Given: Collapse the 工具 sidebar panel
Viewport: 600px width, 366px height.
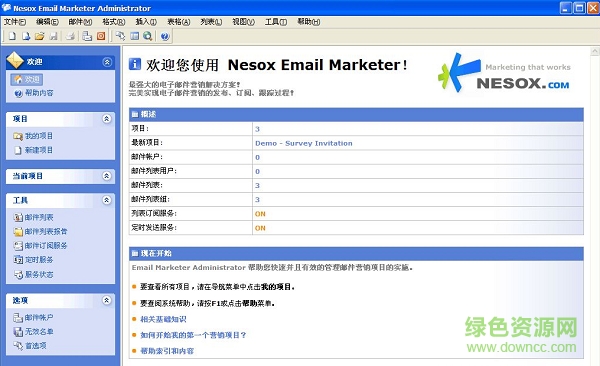Looking at the screenshot, I should [x=107, y=200].
